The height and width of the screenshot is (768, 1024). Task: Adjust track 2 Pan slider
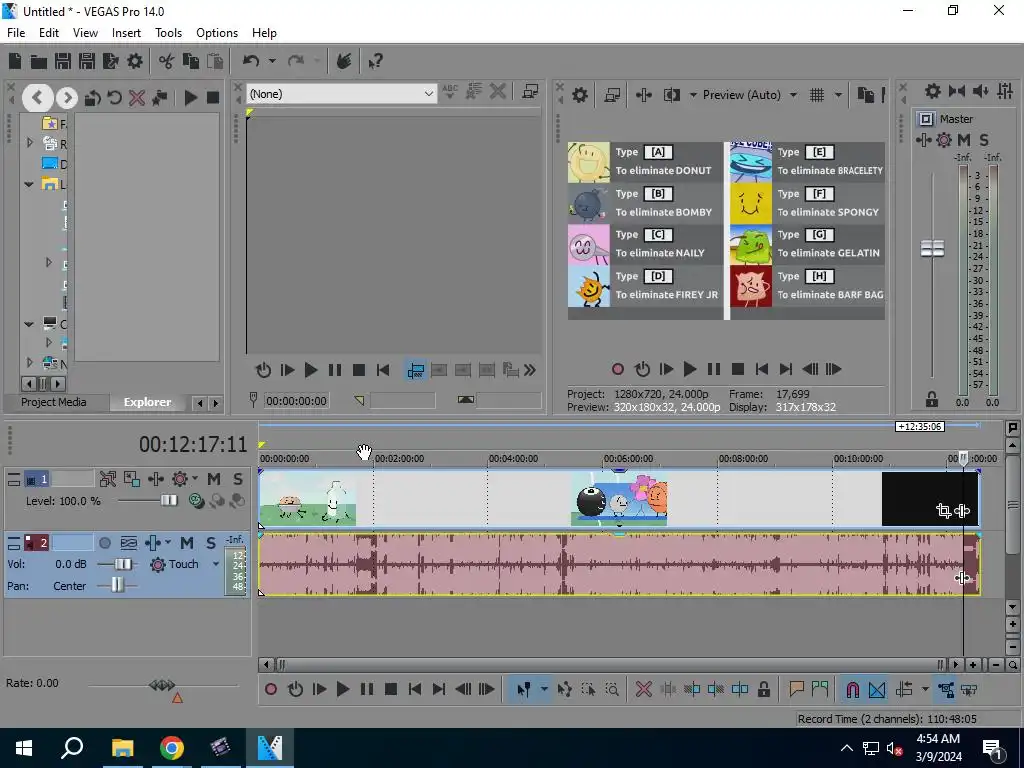pyautogui.click(x=117, y=585)
